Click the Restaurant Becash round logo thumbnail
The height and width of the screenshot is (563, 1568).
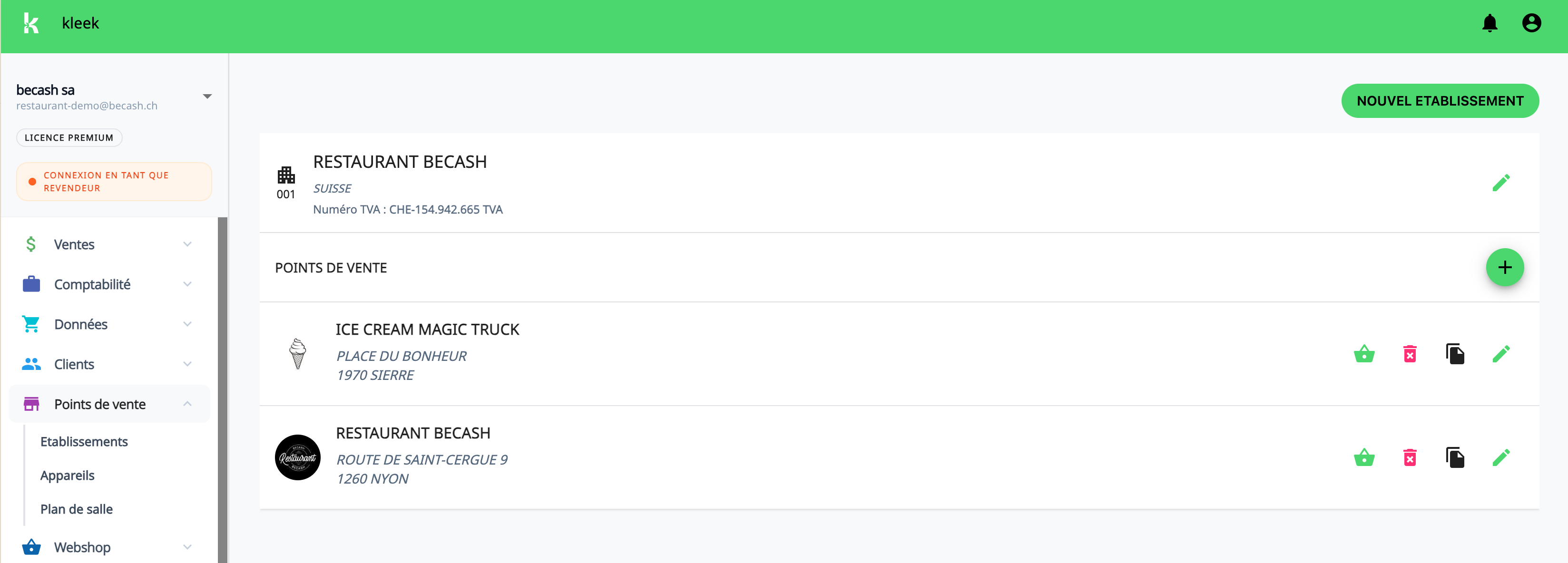[x=298, y=457]
